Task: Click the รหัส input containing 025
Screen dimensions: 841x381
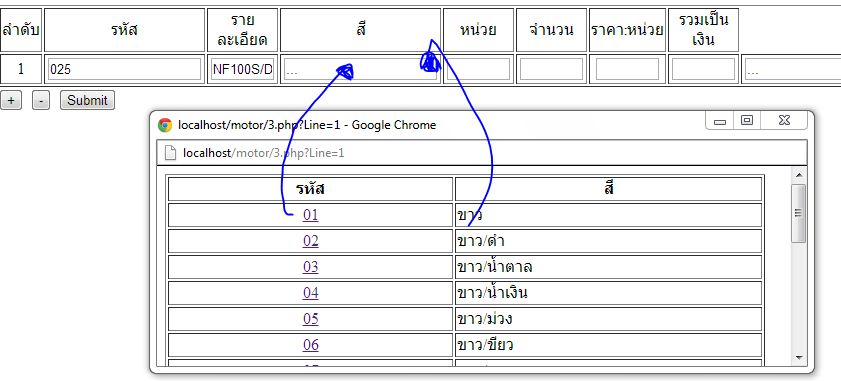Action: point(124,69)
